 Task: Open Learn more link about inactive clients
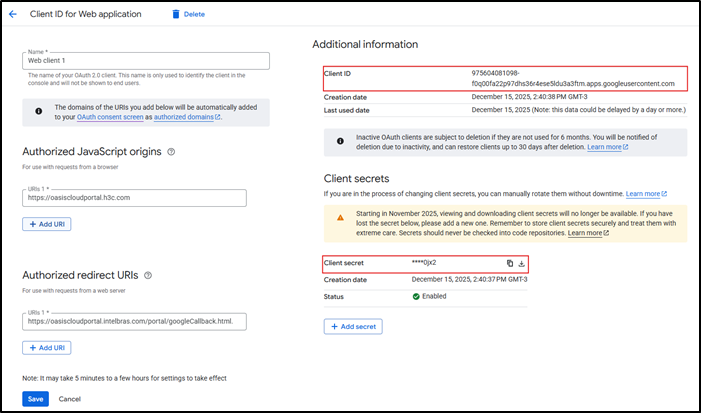pos(608,147)
